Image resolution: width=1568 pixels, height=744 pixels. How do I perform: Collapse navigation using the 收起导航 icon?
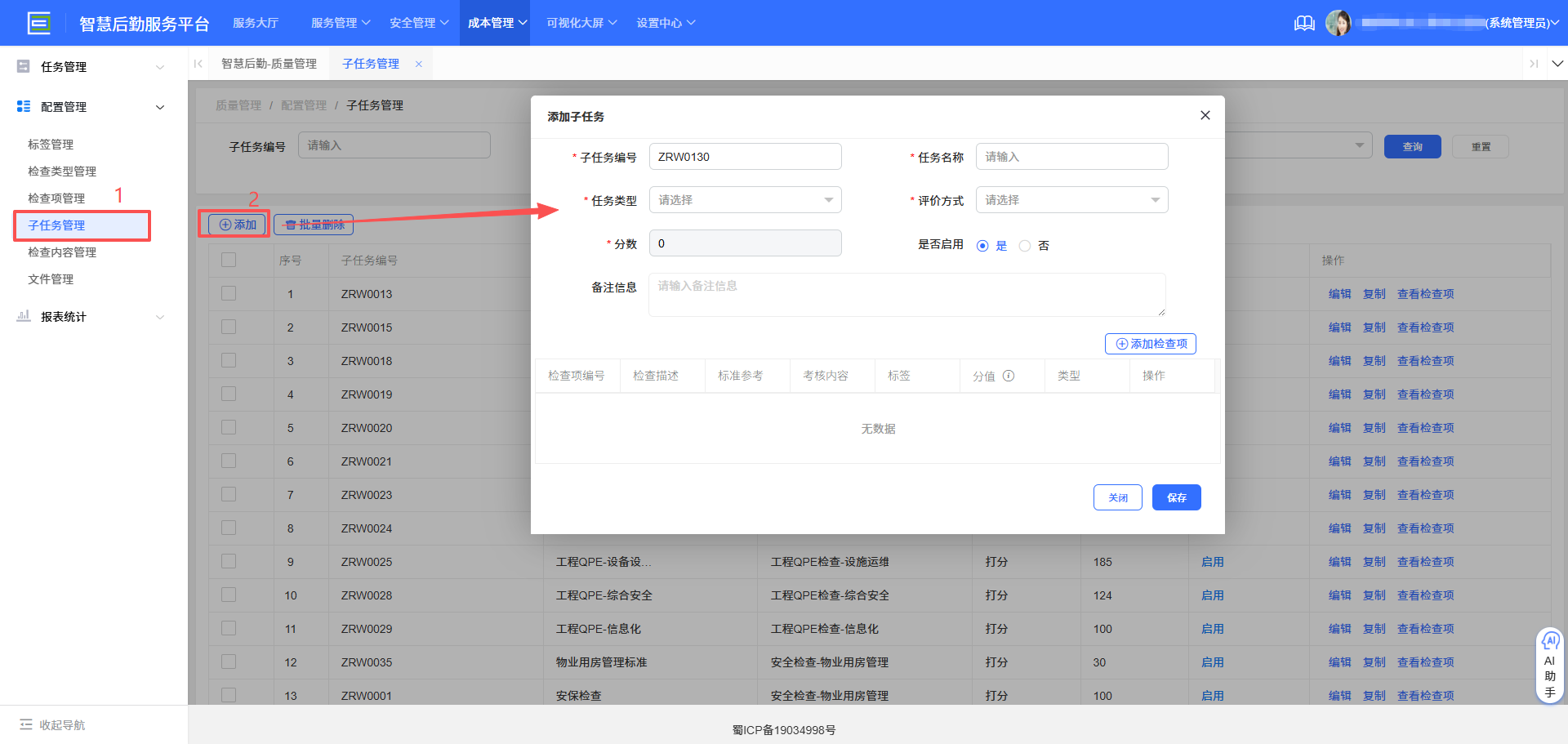pyautogui.click(x=27, y=724)
